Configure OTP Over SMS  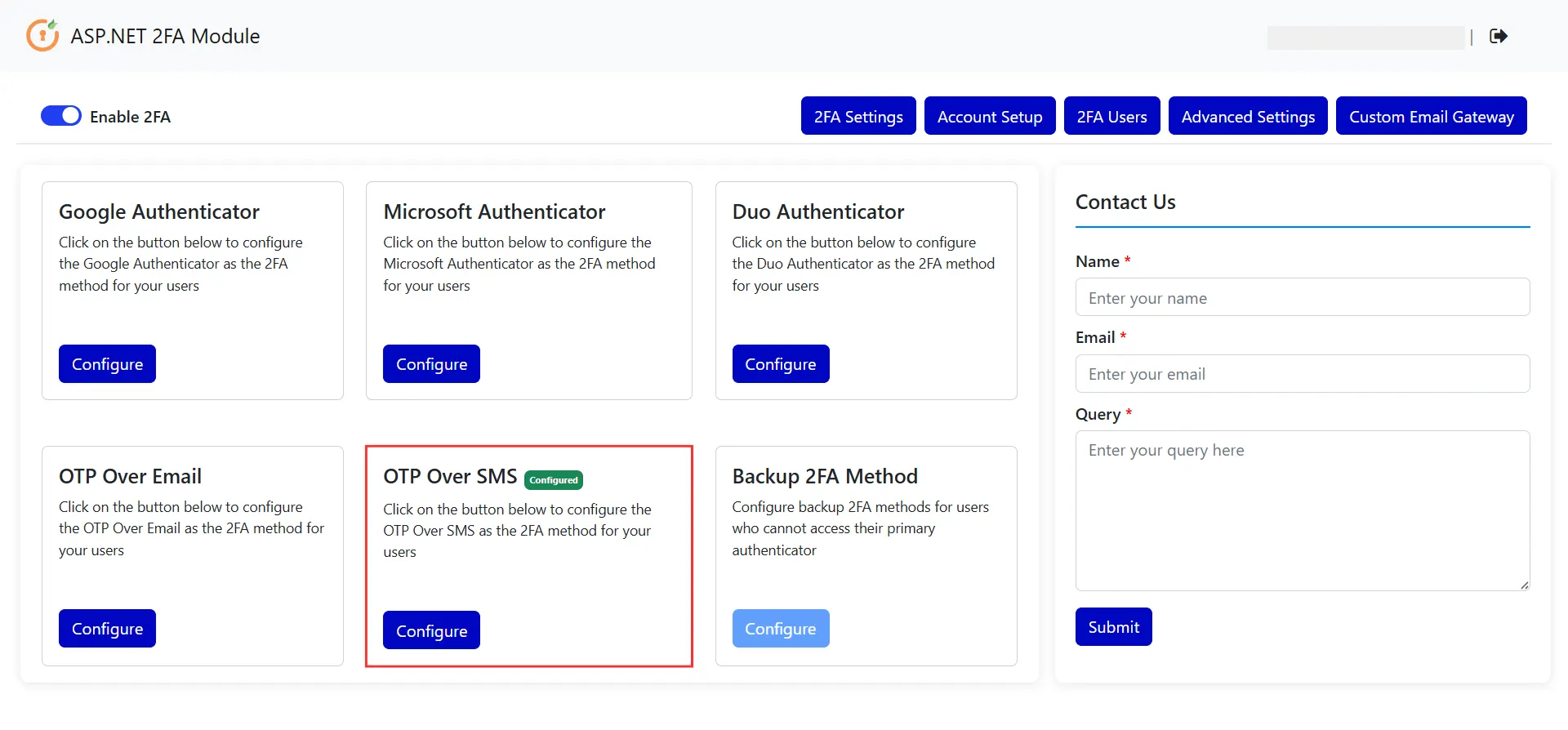[431, 630]
